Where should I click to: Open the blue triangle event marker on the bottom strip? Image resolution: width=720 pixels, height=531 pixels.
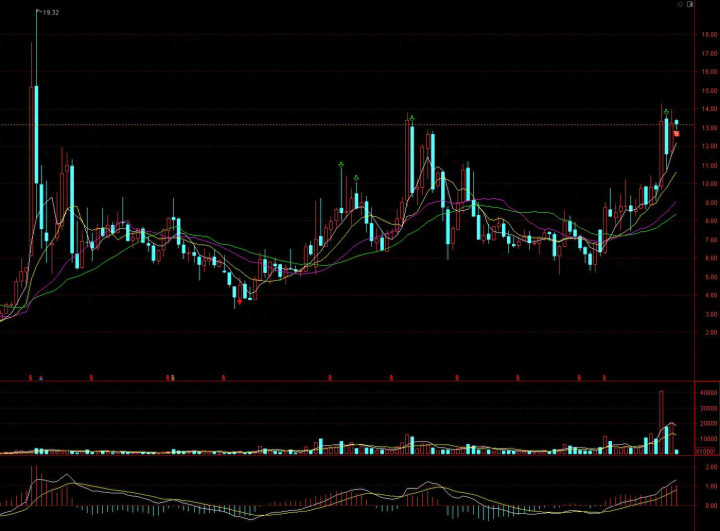click(41, 378)
